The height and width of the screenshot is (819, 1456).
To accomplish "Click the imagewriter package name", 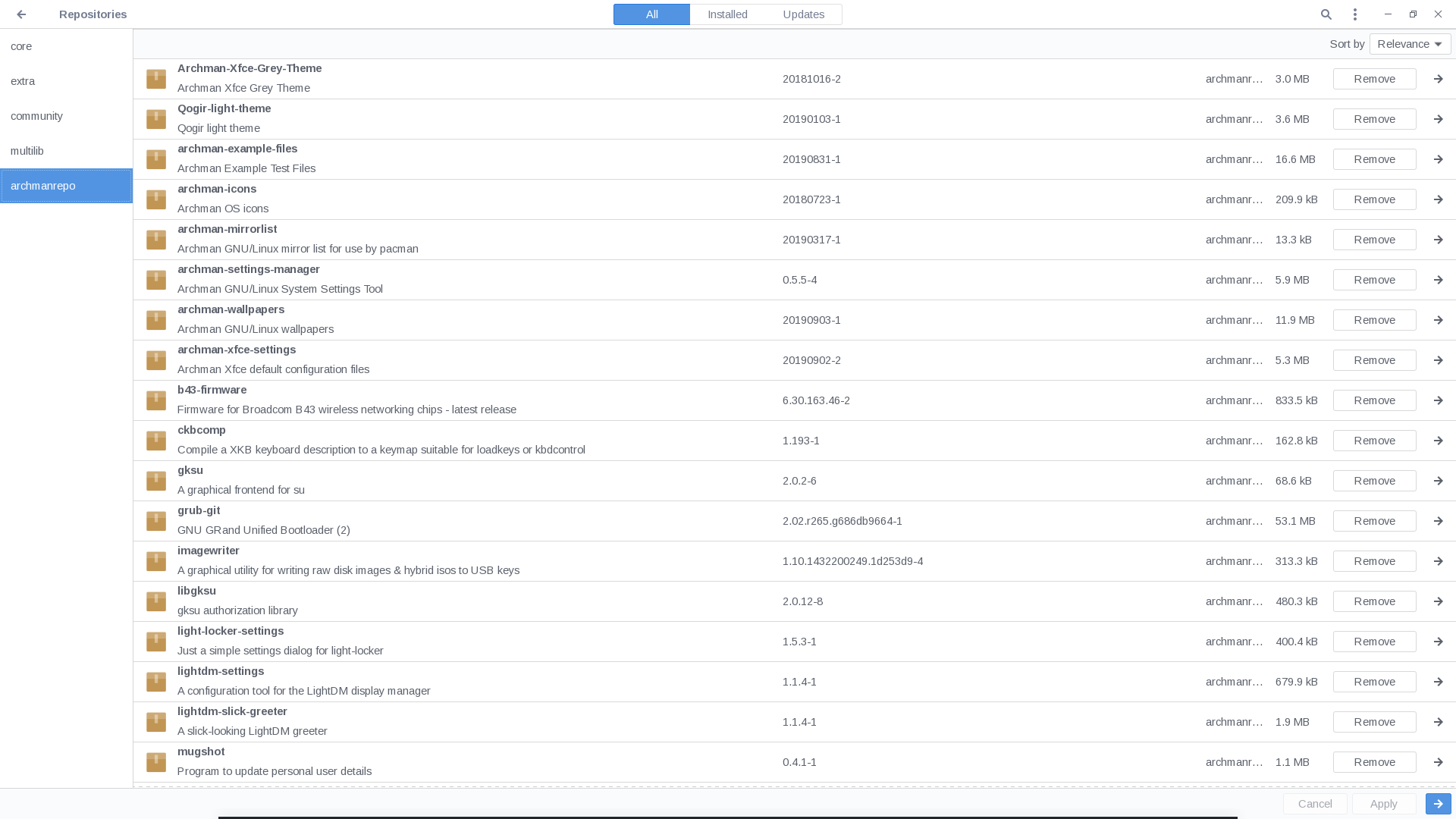I will [x=209, y=551].
